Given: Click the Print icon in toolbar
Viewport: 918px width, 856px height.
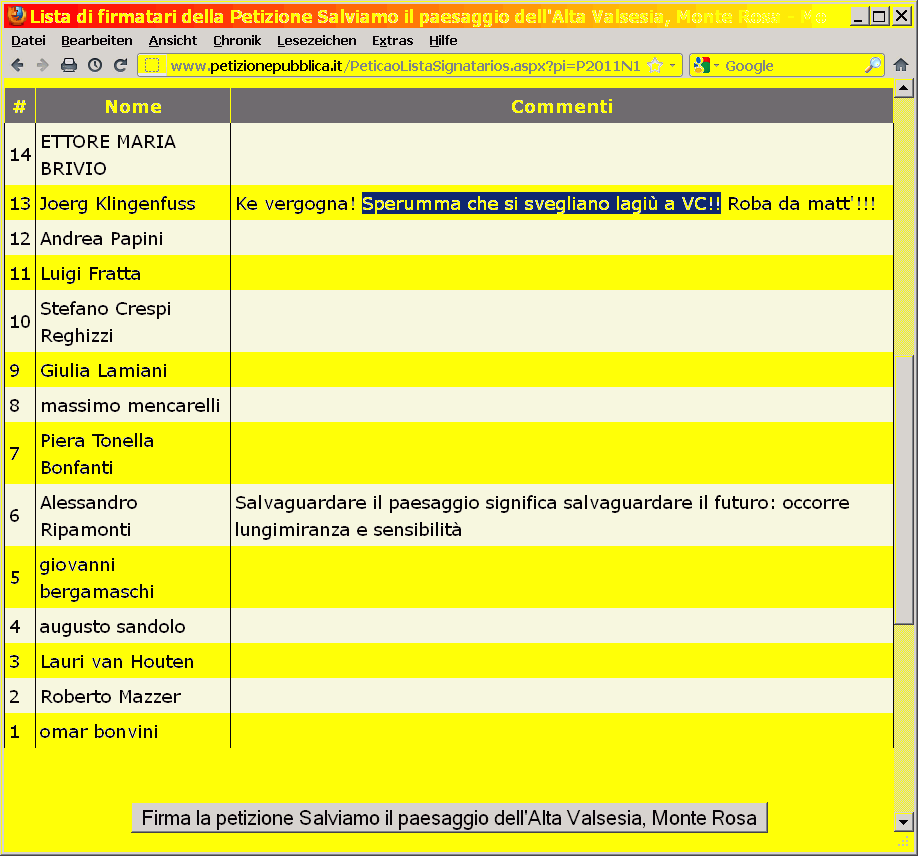Looking at the screenshot, I should point(69,65).
